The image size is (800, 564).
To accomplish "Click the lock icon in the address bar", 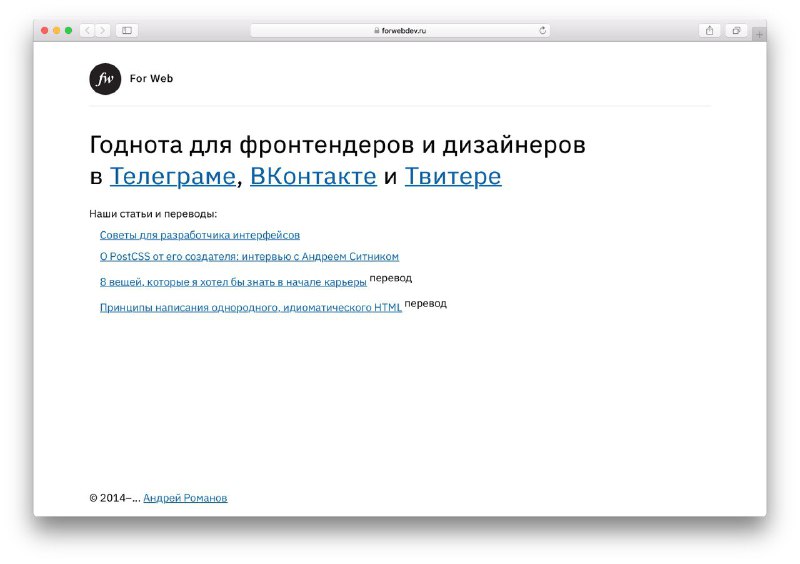I will (377, 31).
